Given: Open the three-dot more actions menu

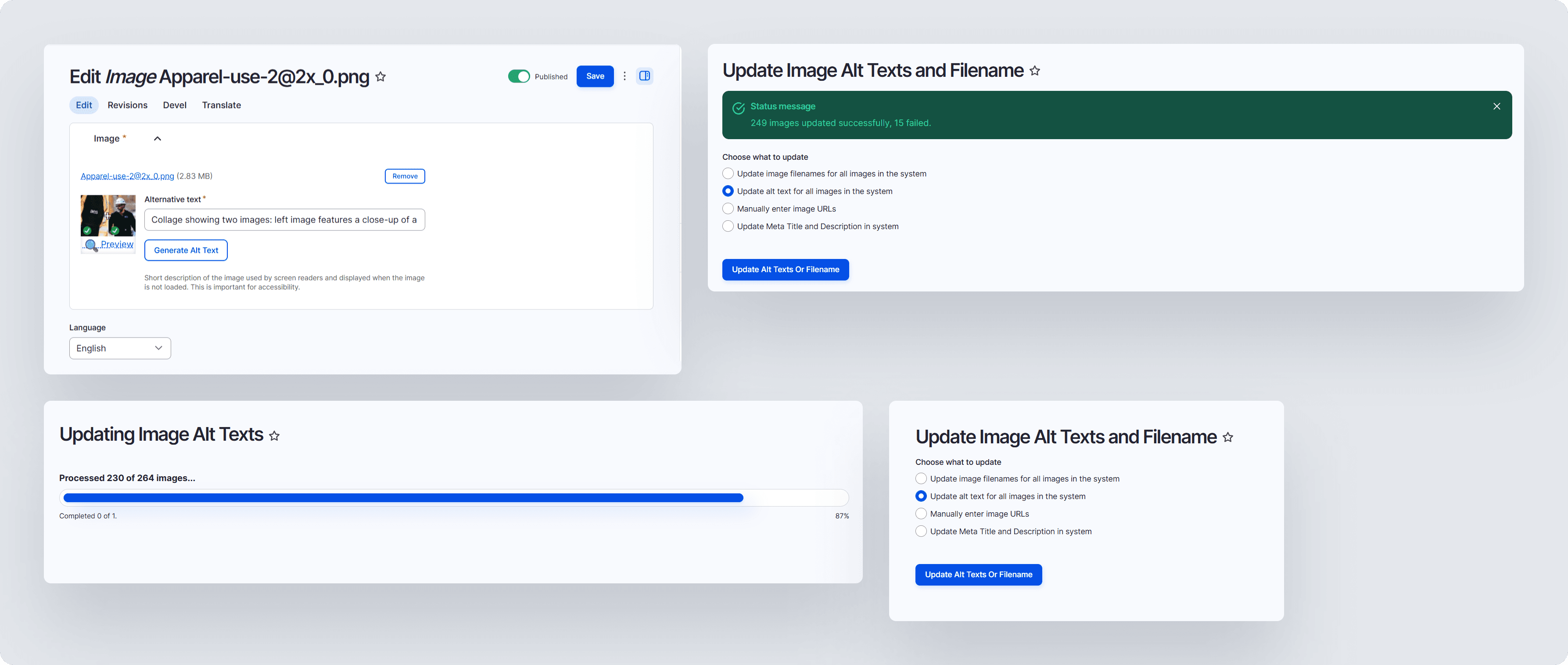Looking at the screenshot, I should (624, 76).
